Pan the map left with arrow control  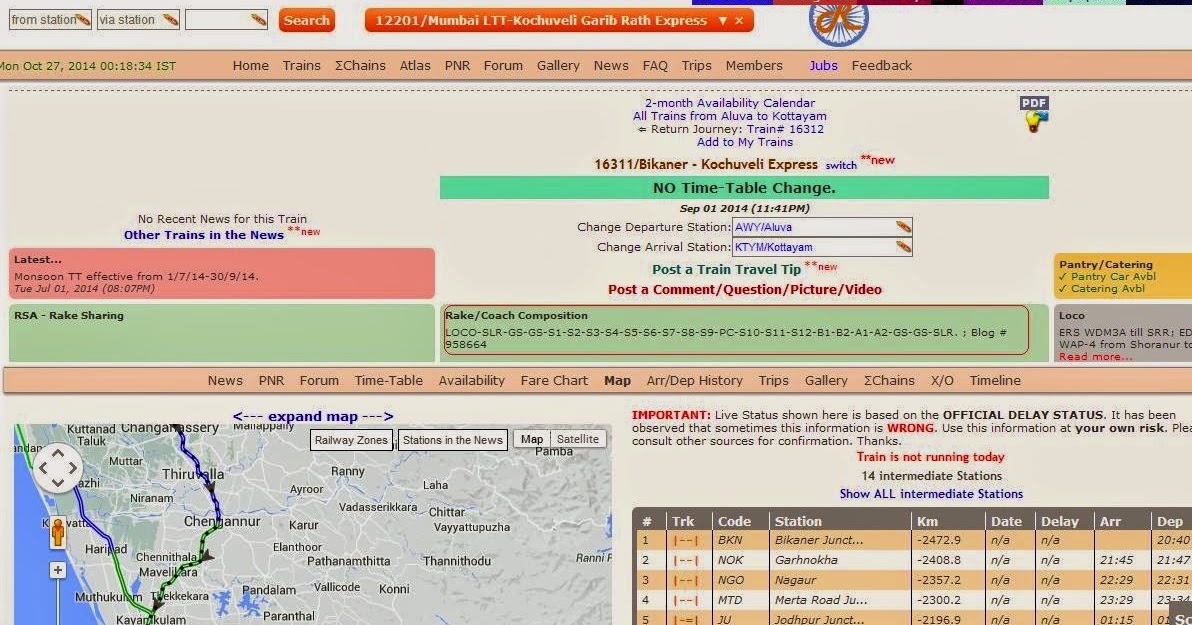43,468
